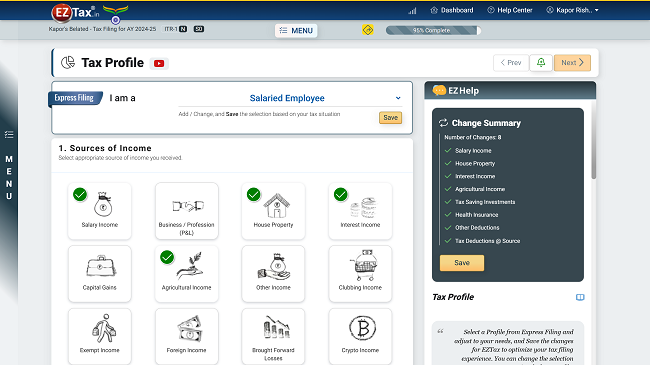This screenshot has width=650, height=365.
Task: Save the Express Filing selection
Action: (x=390, y=118)
